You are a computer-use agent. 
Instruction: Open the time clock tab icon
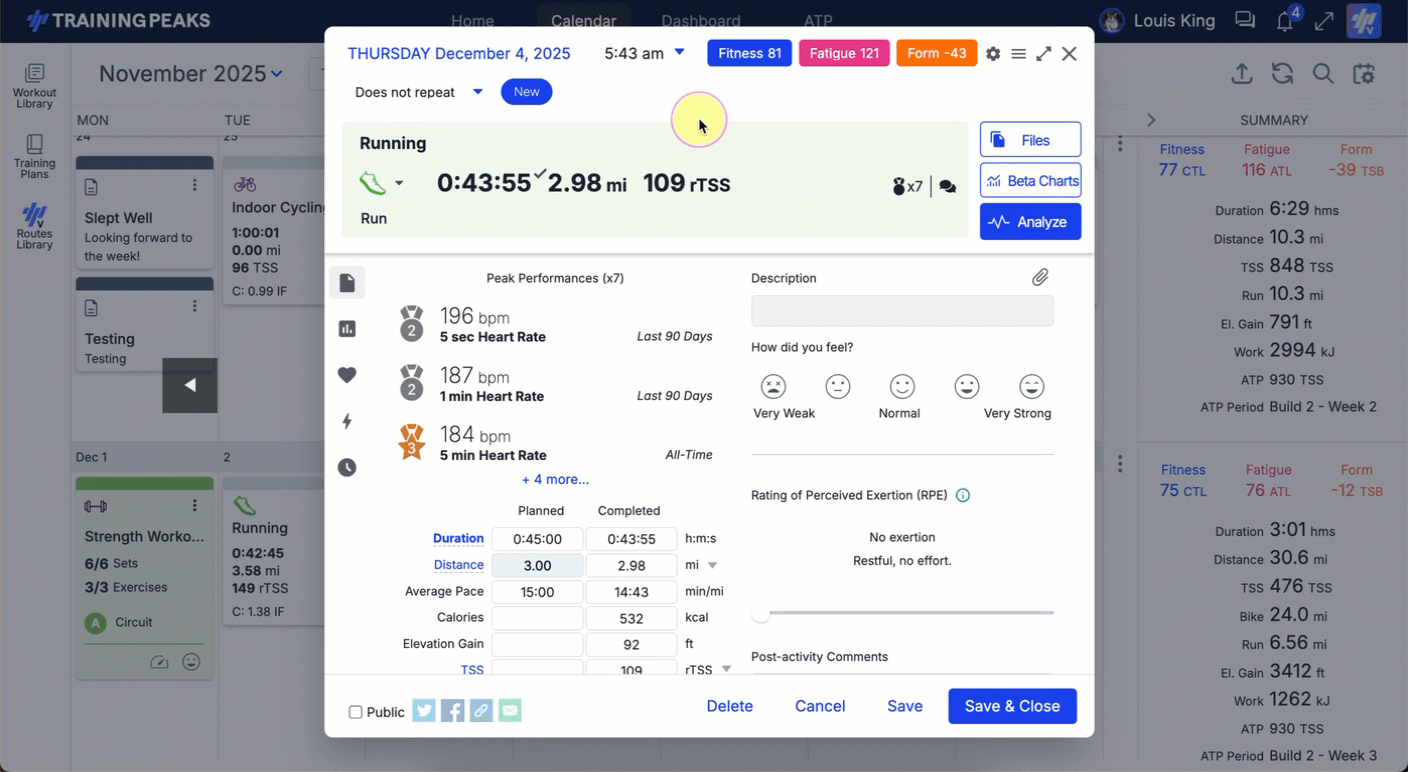coord(347,467)
